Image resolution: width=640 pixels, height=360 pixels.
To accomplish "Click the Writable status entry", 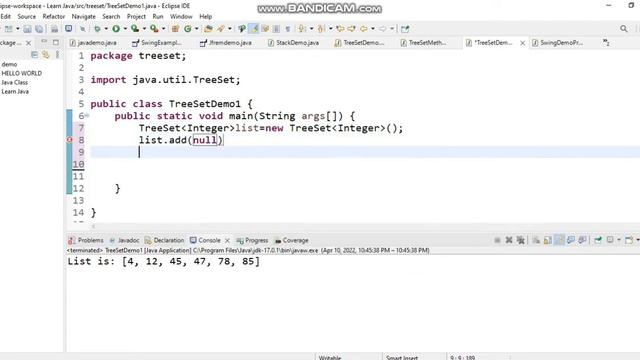I will (330, 358).
